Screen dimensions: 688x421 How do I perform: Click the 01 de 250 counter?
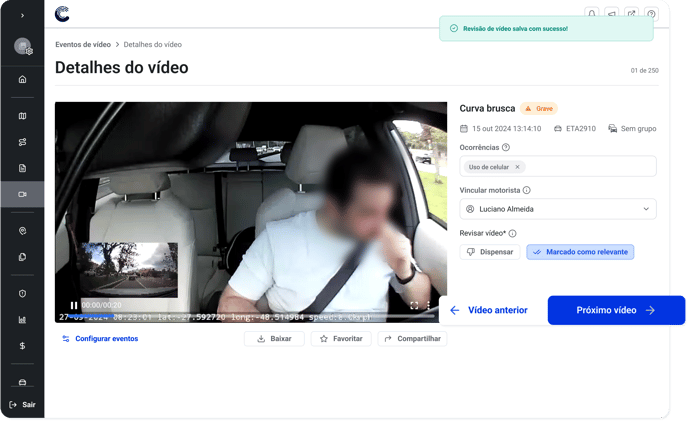click(645, 70)
